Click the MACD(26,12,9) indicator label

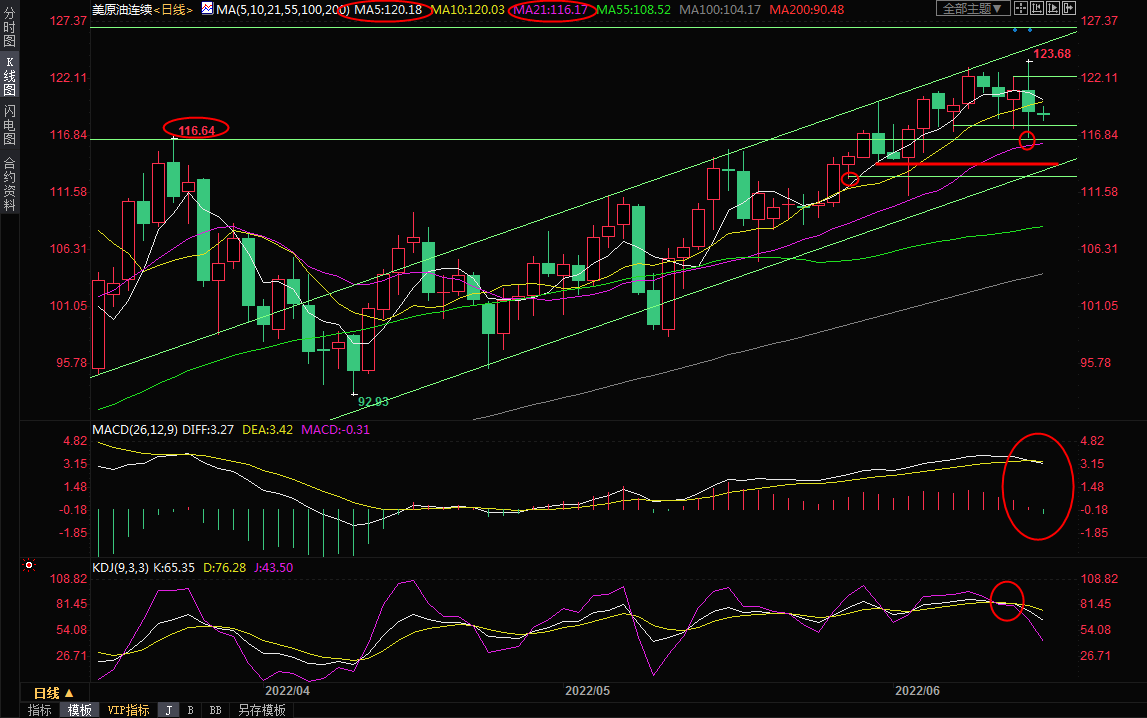pos(133,430)
